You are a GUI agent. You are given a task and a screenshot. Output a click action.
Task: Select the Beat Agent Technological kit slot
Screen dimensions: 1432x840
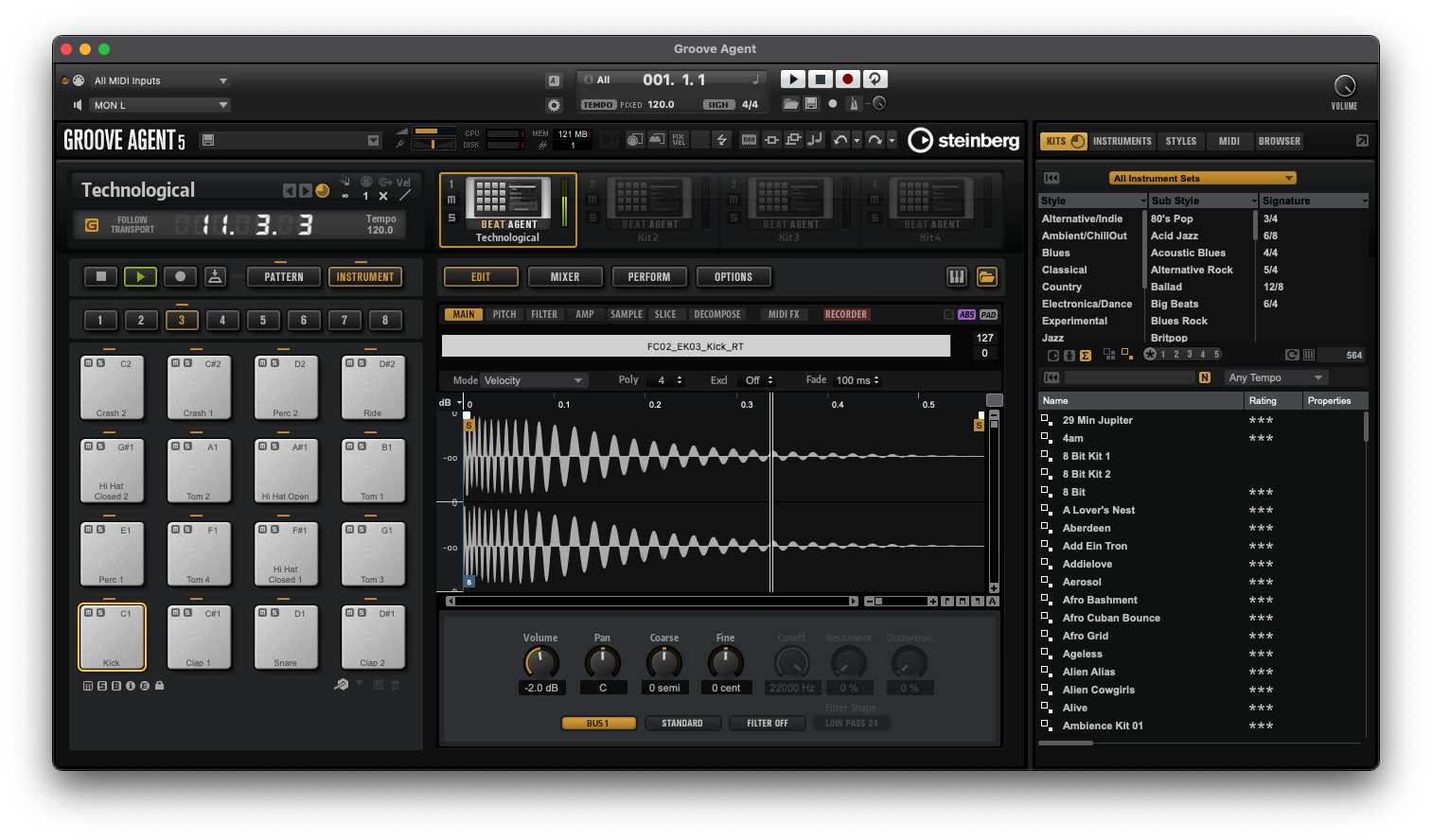[508, 210]
